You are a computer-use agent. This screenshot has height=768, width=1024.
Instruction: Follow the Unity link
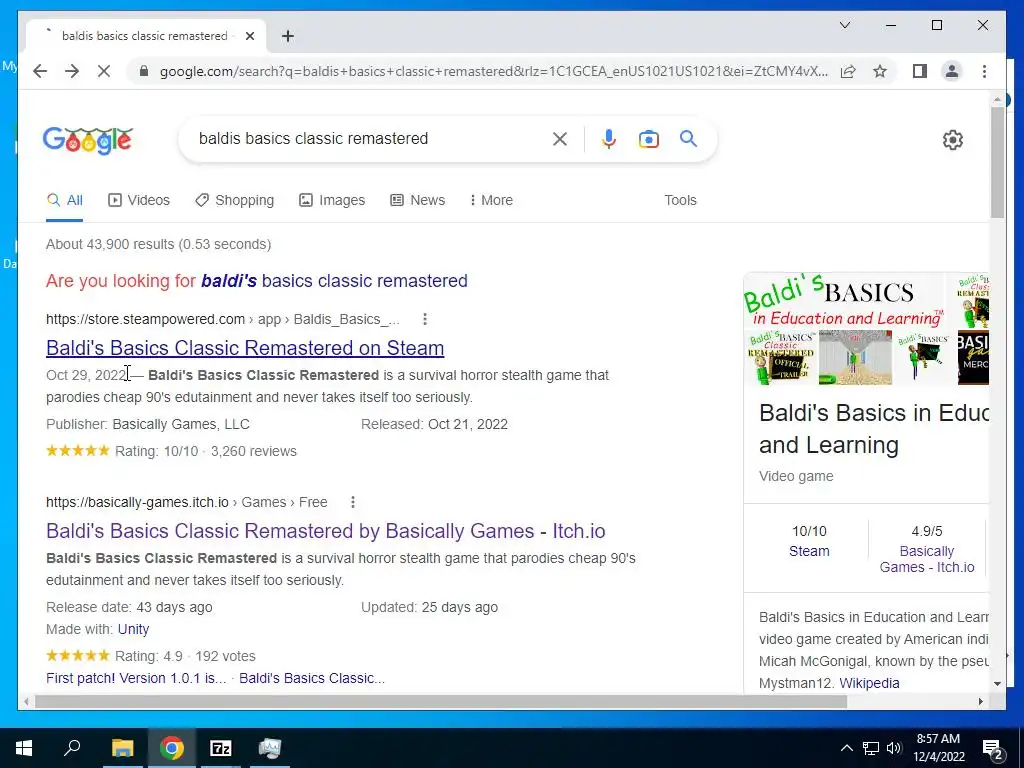pyautogui.click(x=133, y=630)
